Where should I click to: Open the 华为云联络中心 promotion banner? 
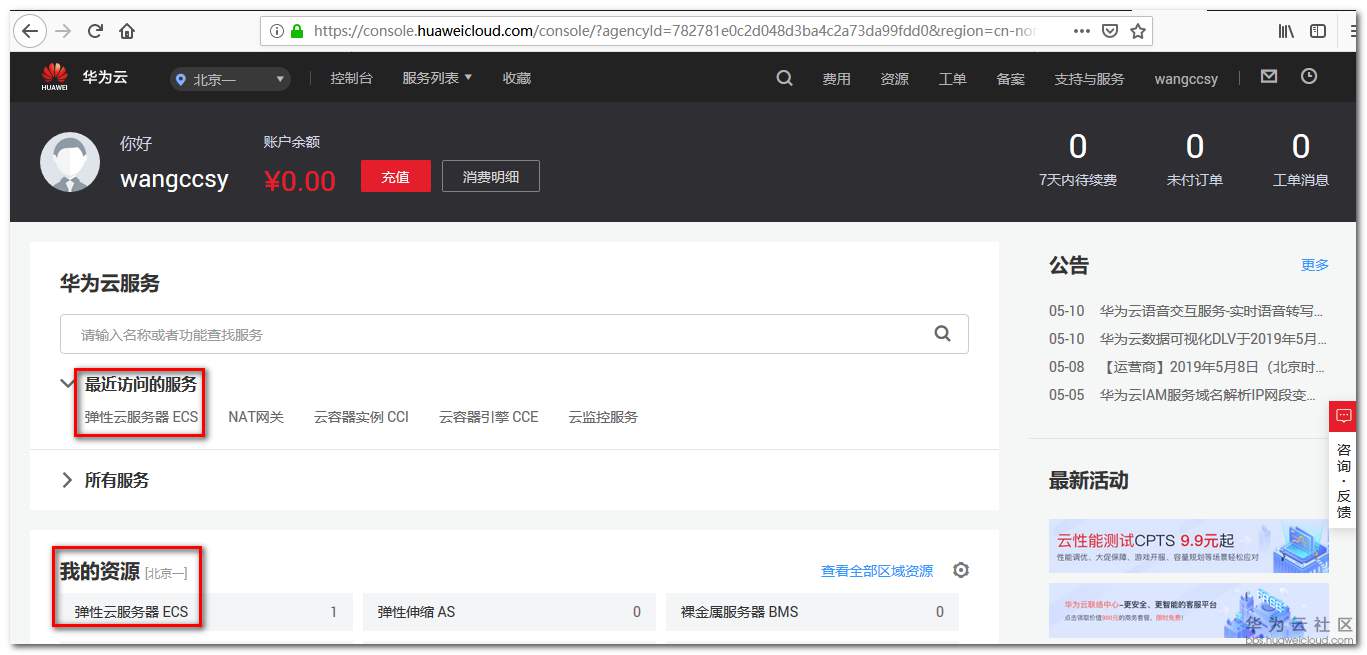point(1189,611)
